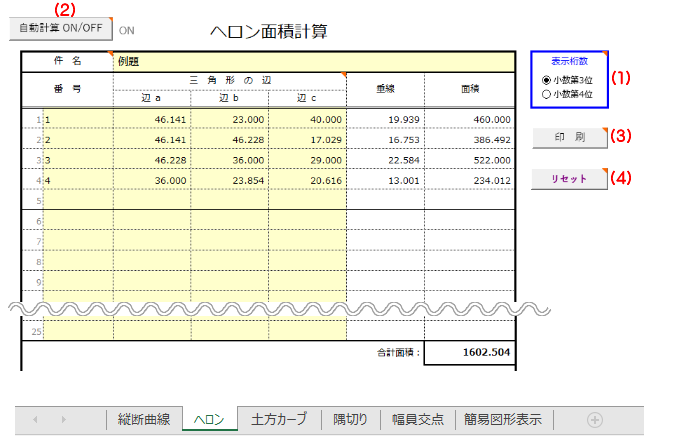Viewport: 700px width, 447px height.
Task: Select the 小数第3位 radio option
Action: click(545, 80)
